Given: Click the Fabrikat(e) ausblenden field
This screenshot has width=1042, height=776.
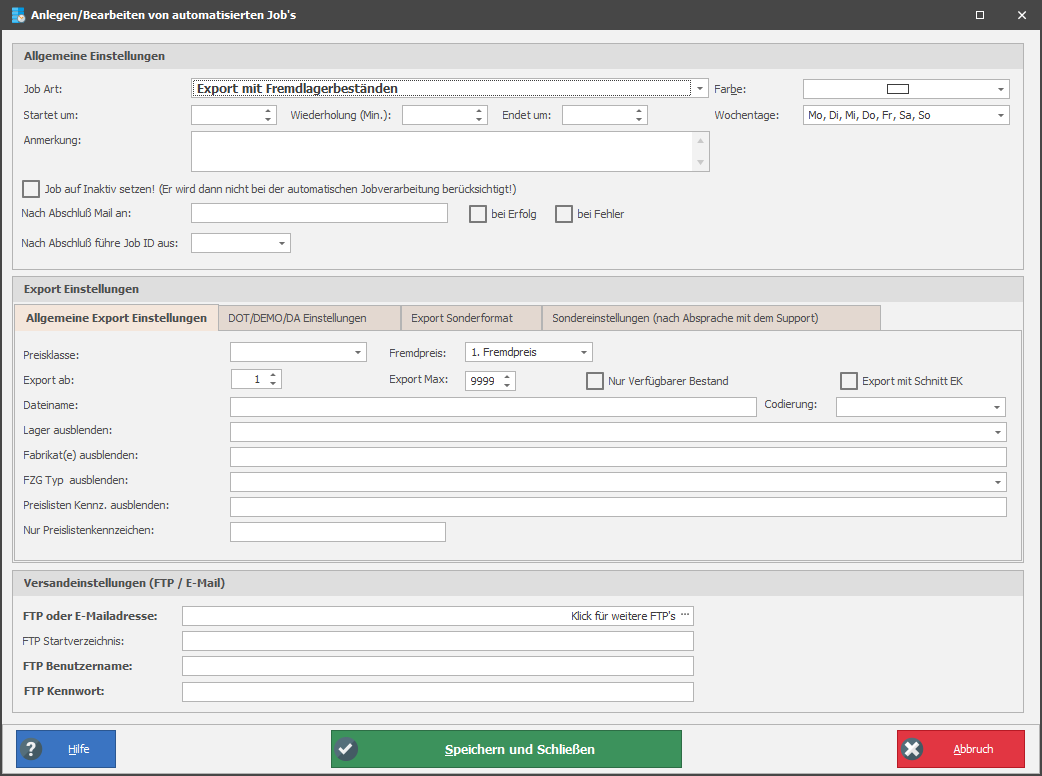Looking at the screenshot, I should (618, 456).
